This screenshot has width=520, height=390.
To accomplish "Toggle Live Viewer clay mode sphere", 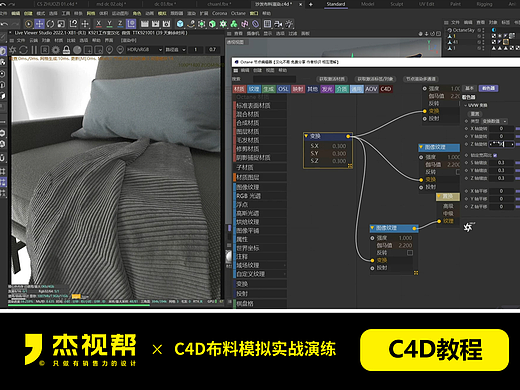I will coord(77,50).
